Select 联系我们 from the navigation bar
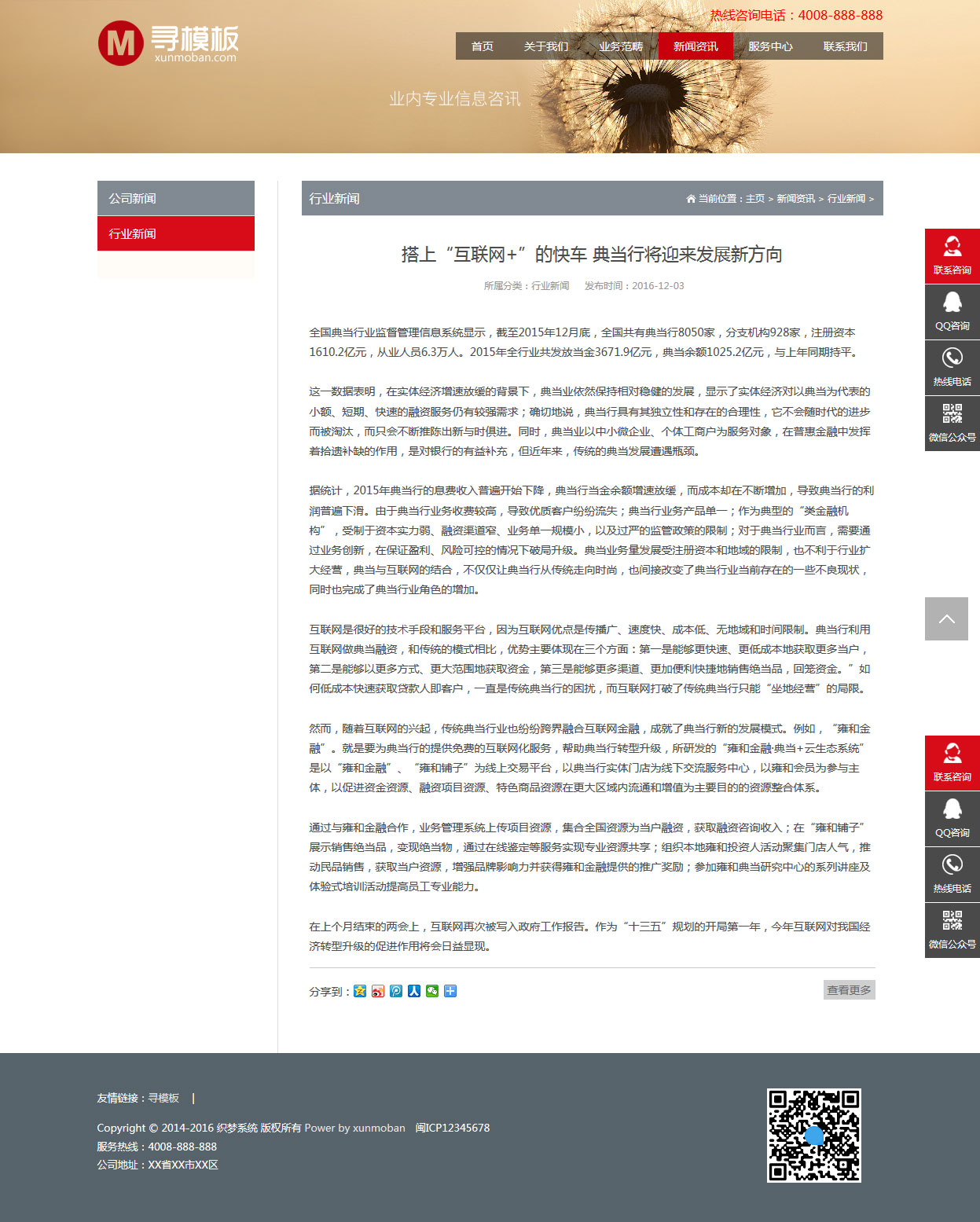Screen dimensions: 980x1222 tap(845, 46)
